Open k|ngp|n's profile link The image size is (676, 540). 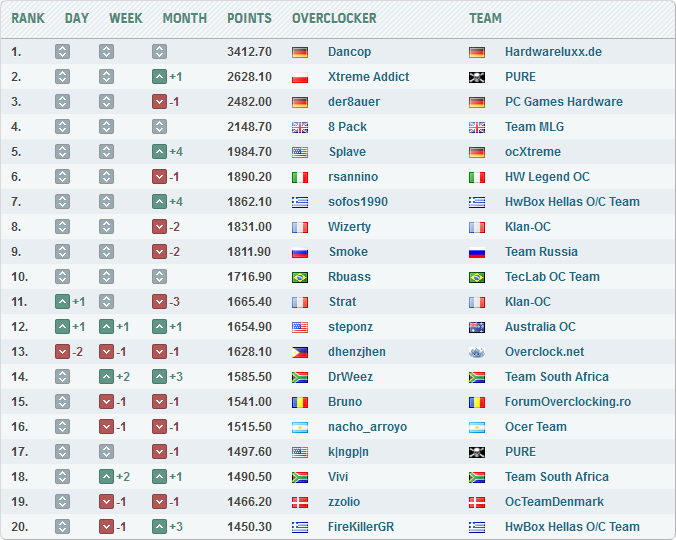(x=348, y=452)
